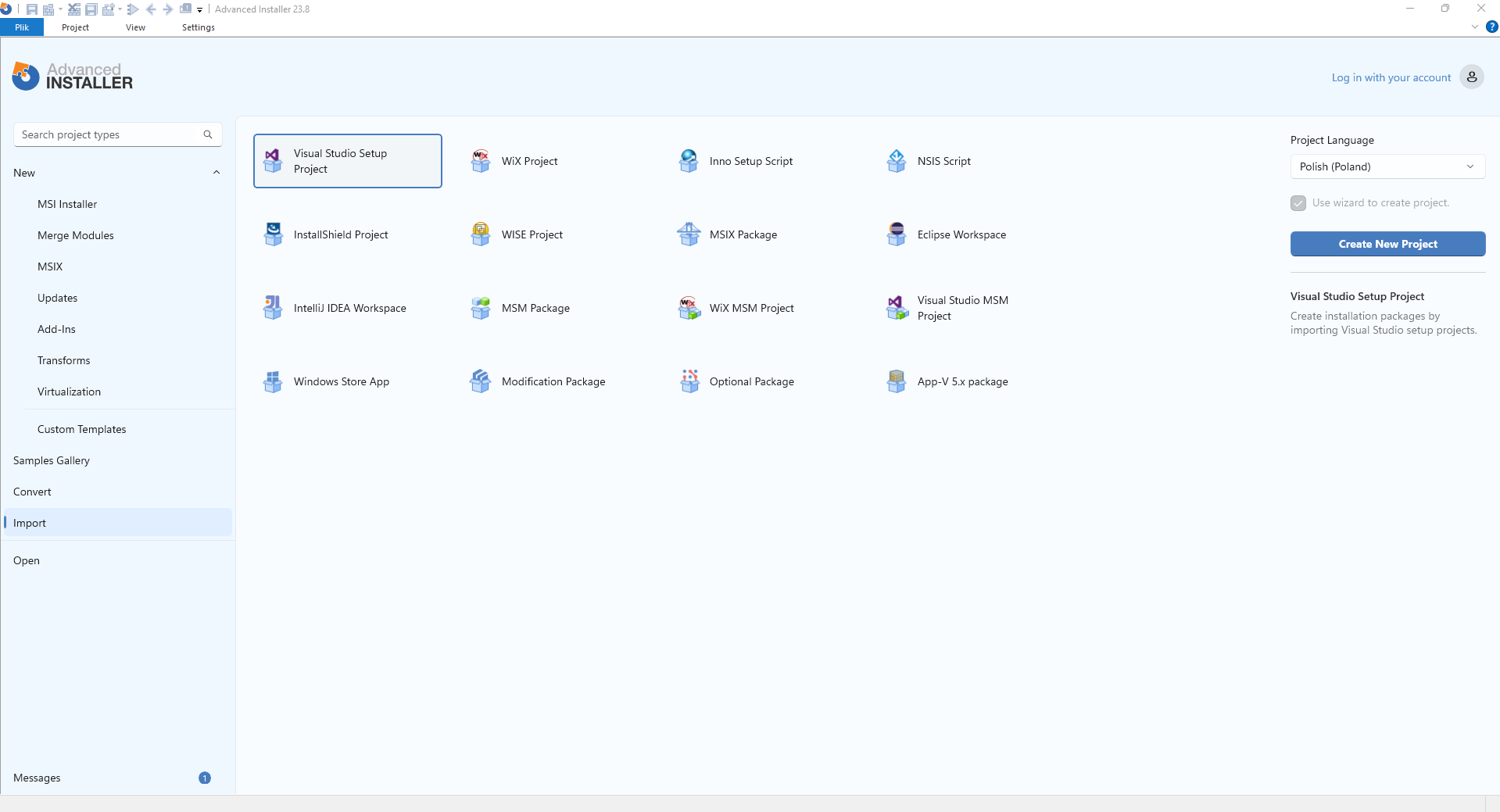Open the Customize Quick Access Toolbar dropdown
The image size is (1500, 812).
(199, 10)
